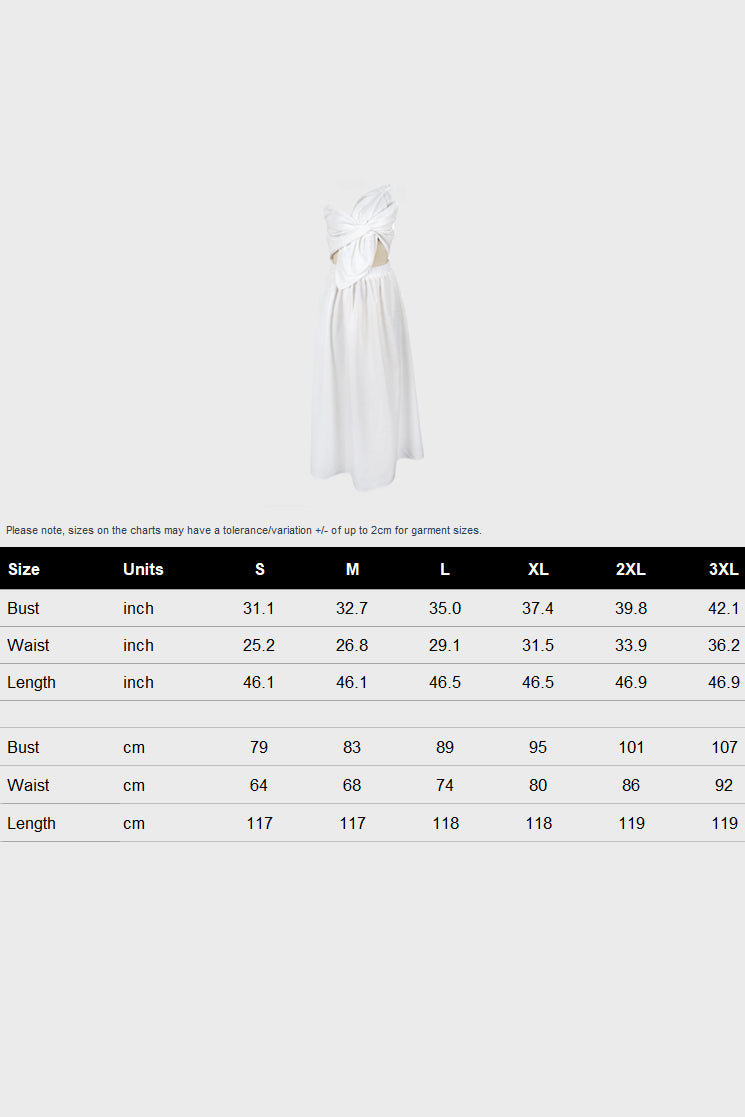Click the M size column header
This screenshot has height=1117, width=745.
(x=352, y=569)
